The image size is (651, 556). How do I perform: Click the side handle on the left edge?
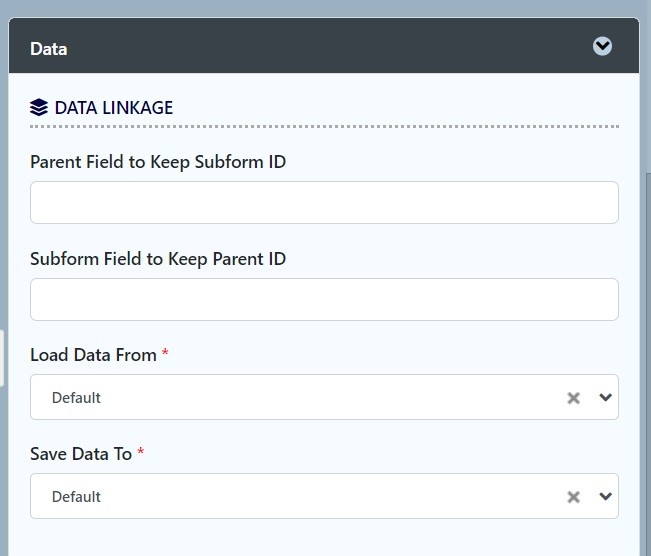click(2, 357)
